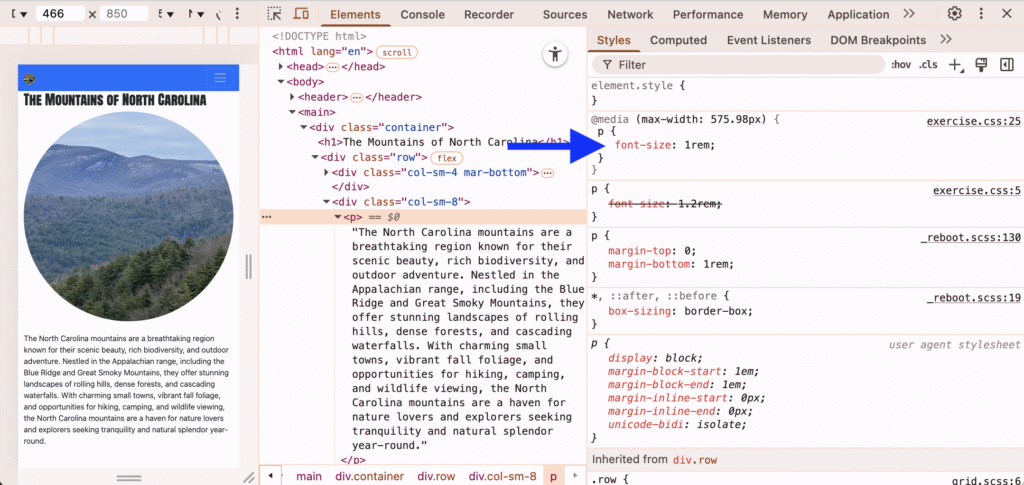The image size is (1024, 485).
Task: Open the Memory tab
Action: [x=785, y=14]
